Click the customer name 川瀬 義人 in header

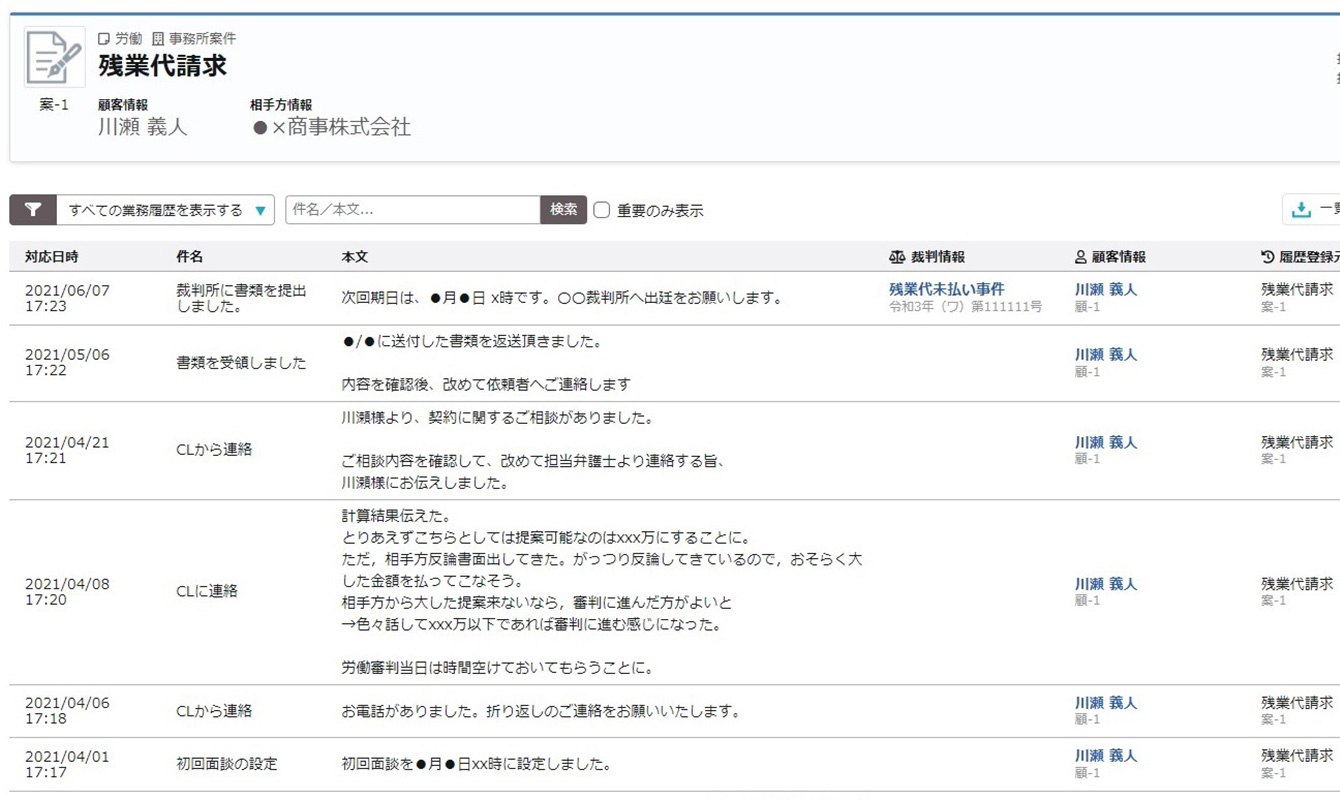click(x=143, y=127)
